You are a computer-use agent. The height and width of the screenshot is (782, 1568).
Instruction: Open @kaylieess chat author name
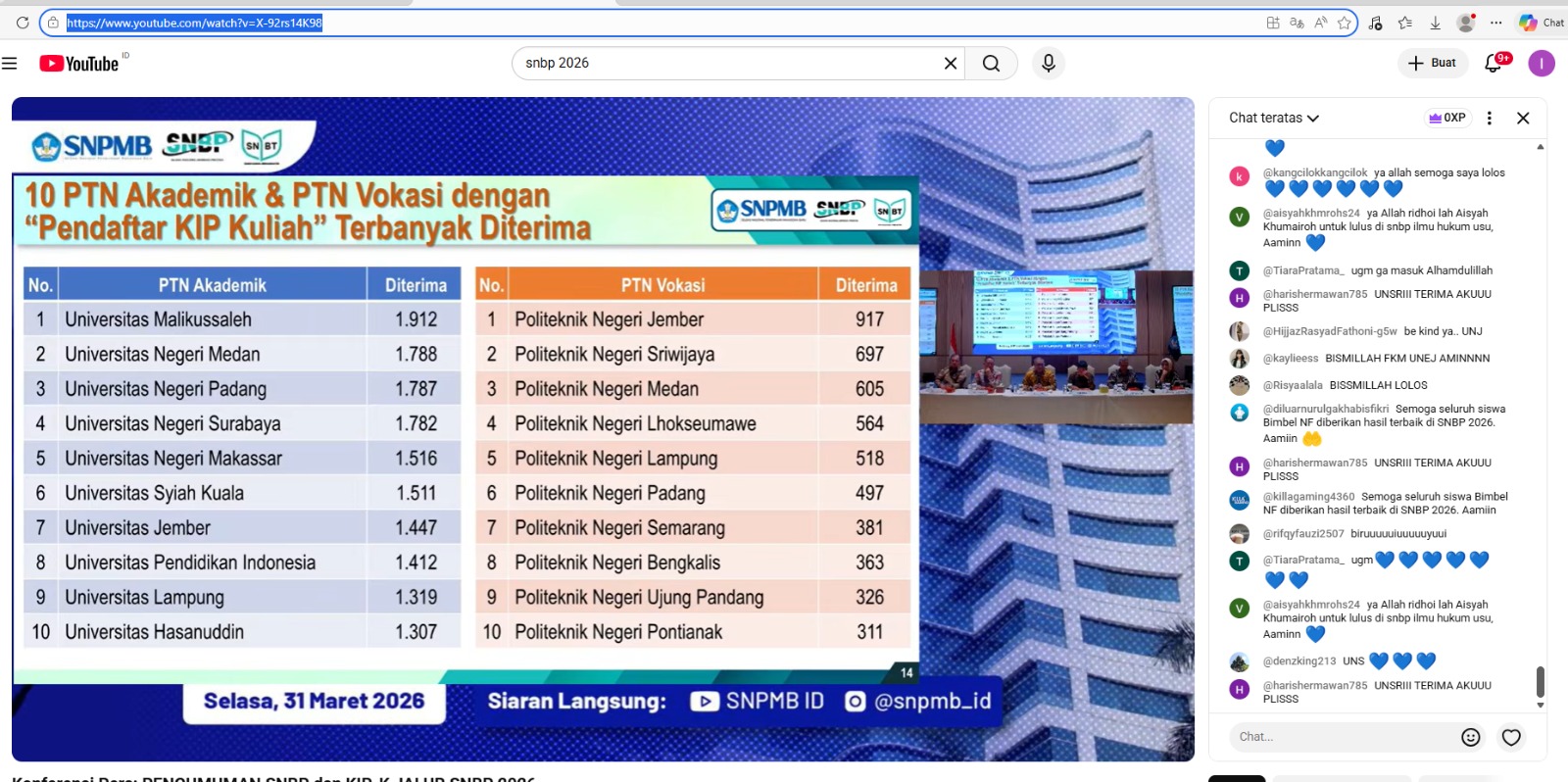(1291, 359)
